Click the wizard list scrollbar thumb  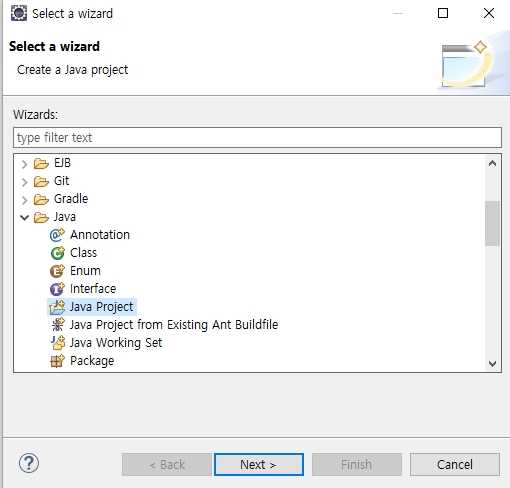492,223
